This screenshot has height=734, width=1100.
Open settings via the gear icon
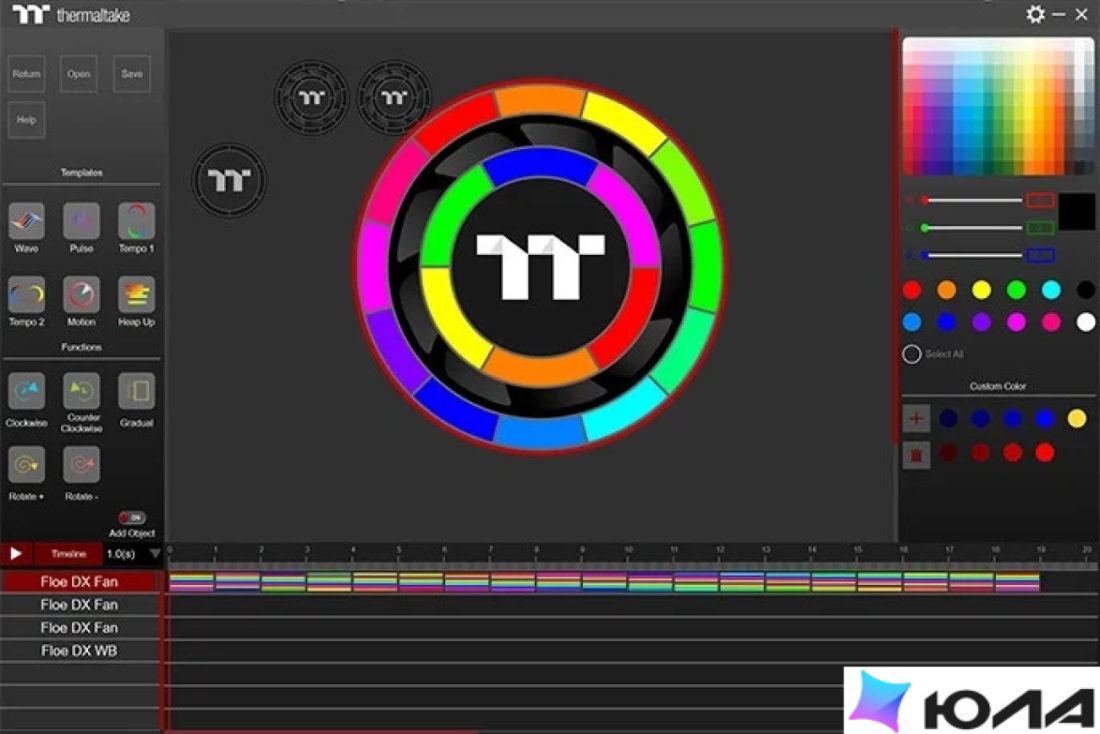(1035, 14)
